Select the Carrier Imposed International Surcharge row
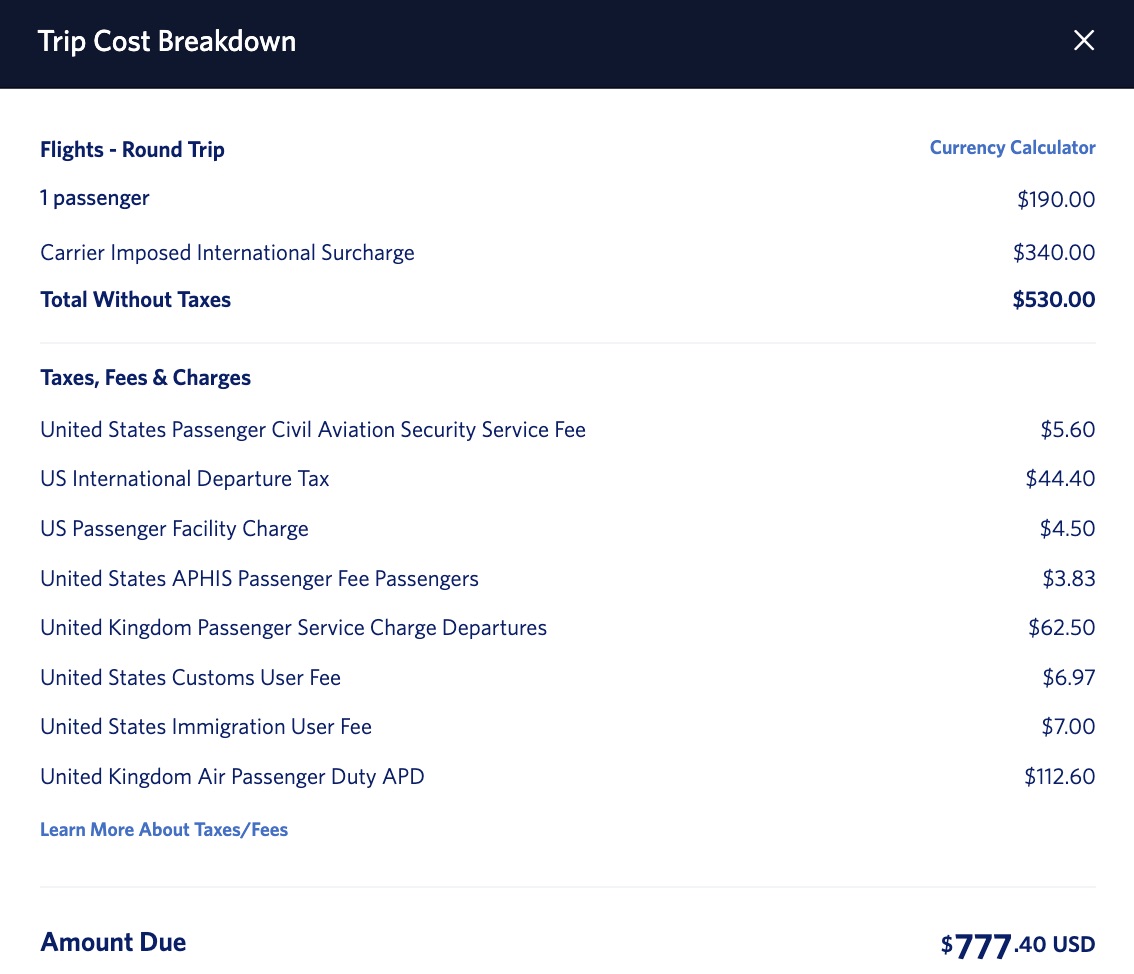1134x974 pixels. click(227, 252)
